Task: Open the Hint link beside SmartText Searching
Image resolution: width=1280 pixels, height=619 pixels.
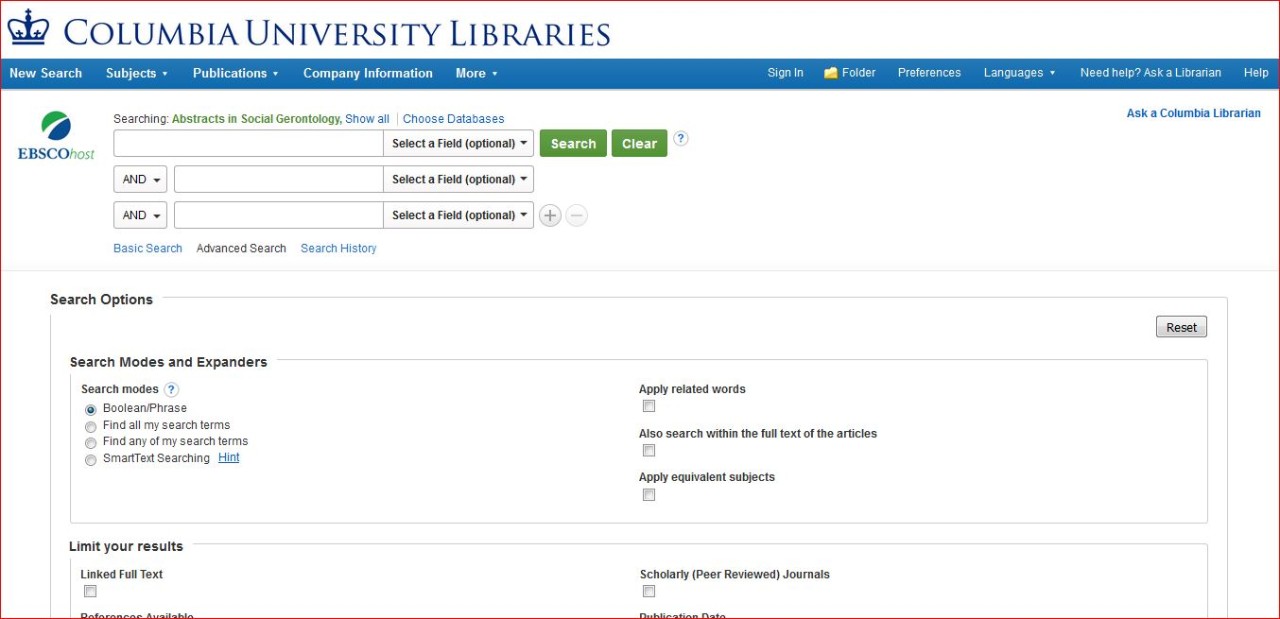Action: coord(229,458)
